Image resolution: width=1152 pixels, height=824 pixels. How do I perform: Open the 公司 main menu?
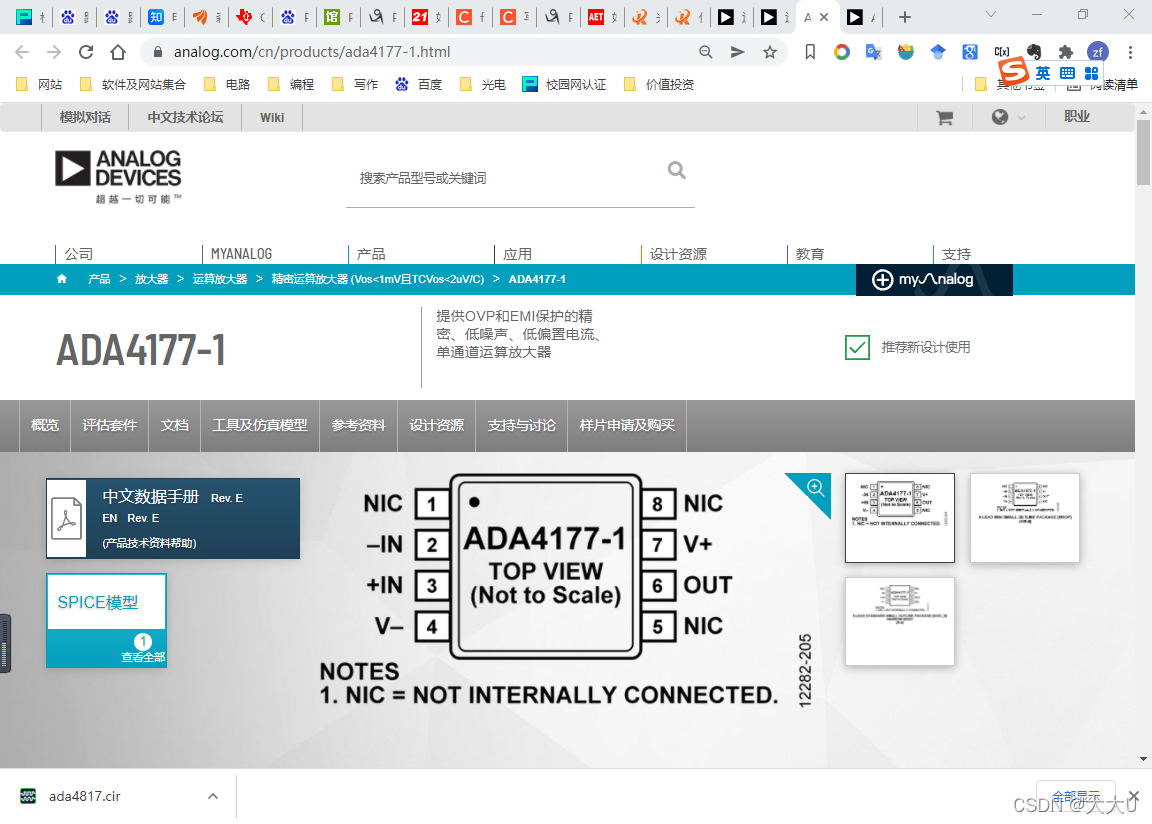click(x=79, y=254)
